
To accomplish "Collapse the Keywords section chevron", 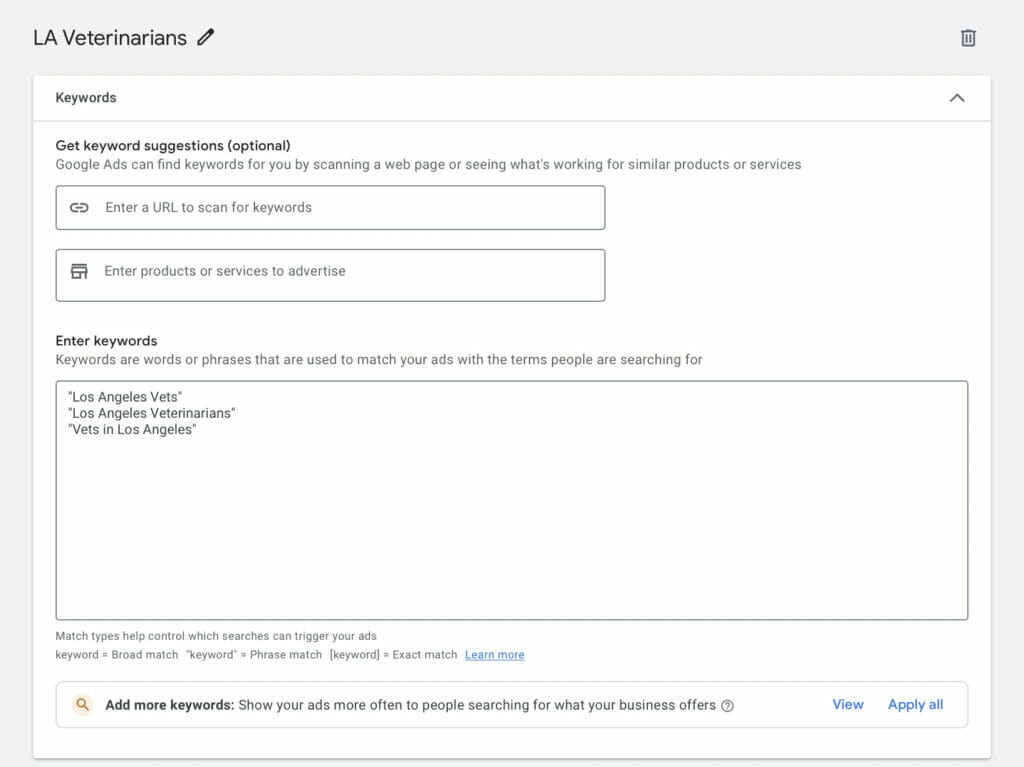I will point(957,98).
